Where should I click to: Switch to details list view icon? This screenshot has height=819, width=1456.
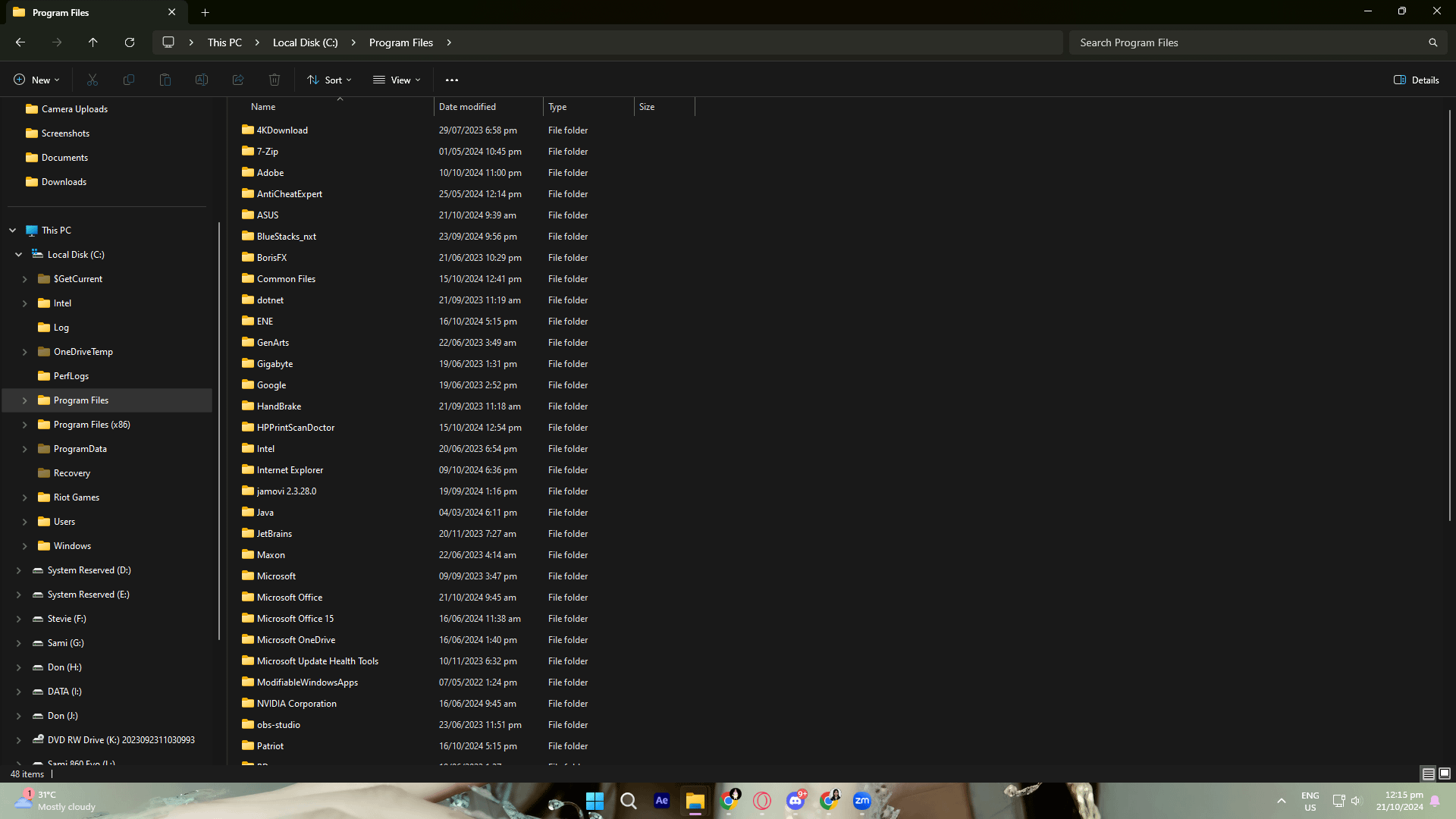[1429, 773]
